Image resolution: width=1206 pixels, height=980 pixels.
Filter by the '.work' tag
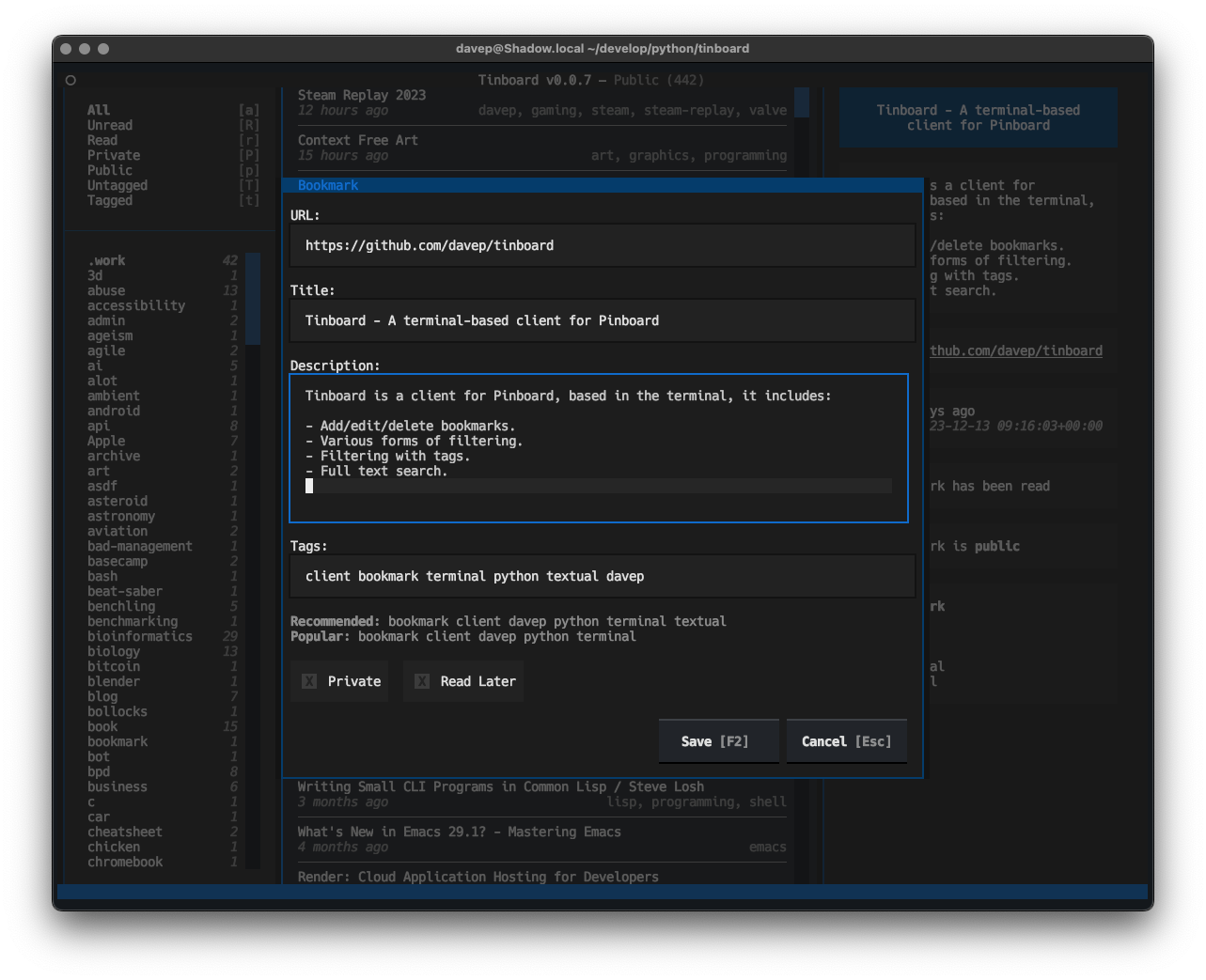163,260
